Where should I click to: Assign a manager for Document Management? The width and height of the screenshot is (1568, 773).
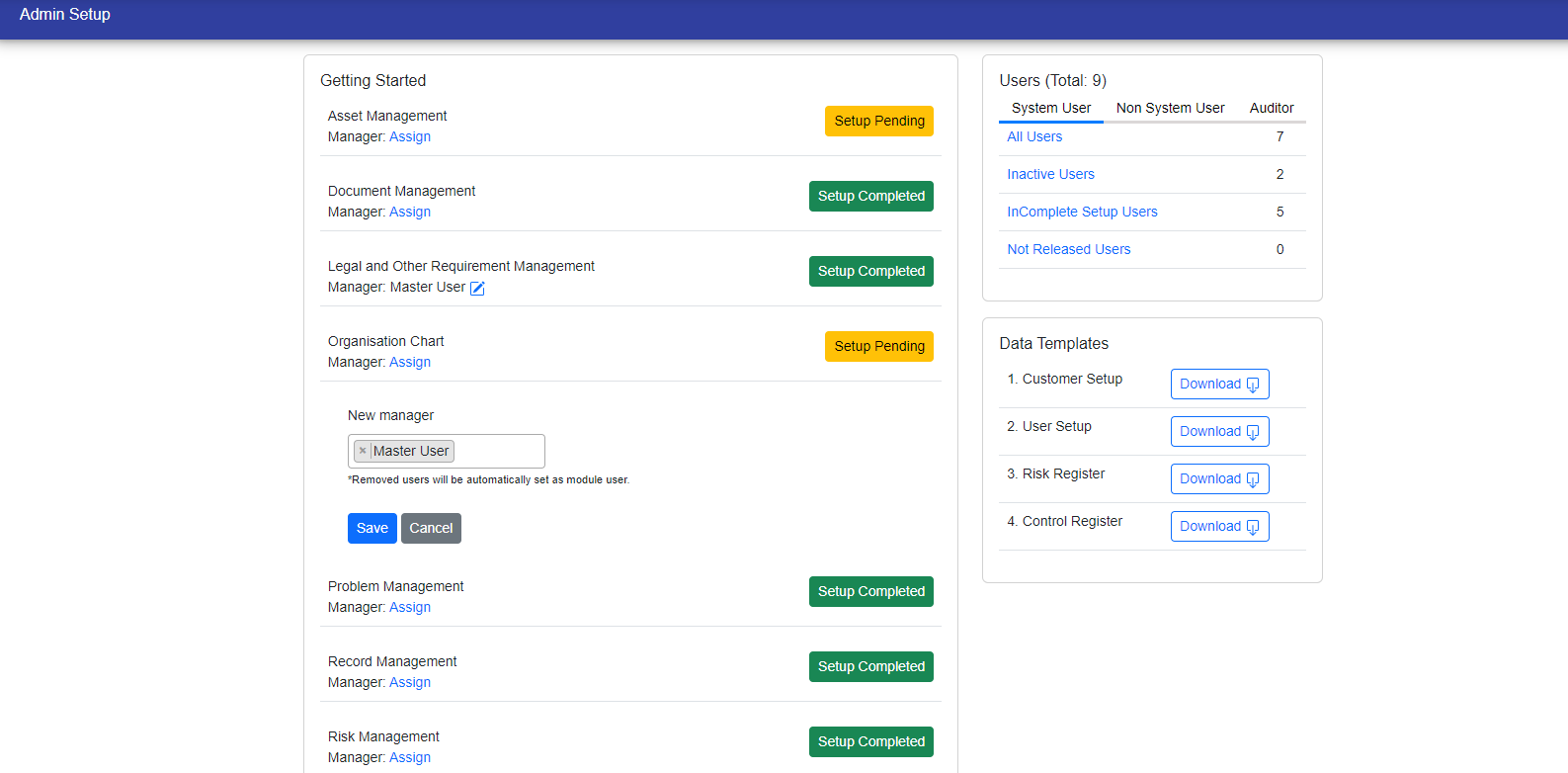click(x=410, y=212)
